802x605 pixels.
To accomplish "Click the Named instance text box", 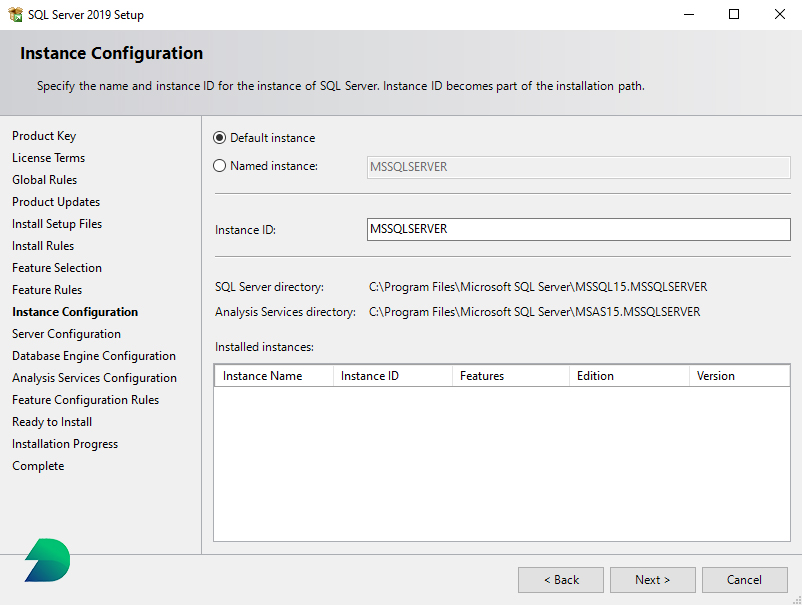I will (577, 166).
